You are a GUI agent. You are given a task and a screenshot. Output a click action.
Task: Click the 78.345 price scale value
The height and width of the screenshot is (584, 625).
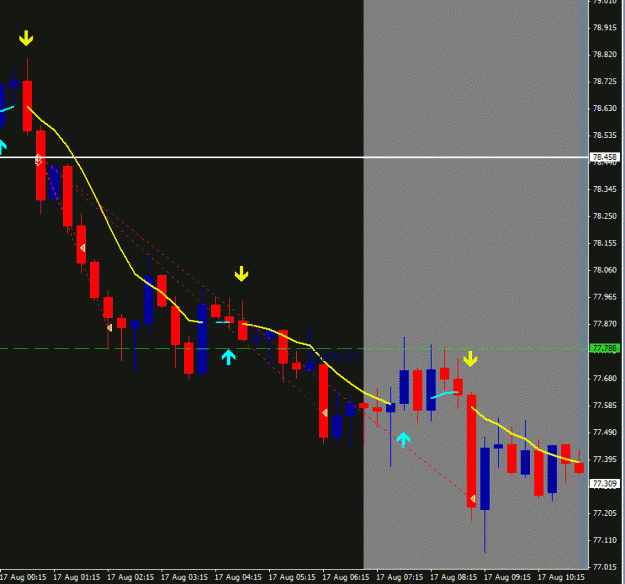point(605,189)
